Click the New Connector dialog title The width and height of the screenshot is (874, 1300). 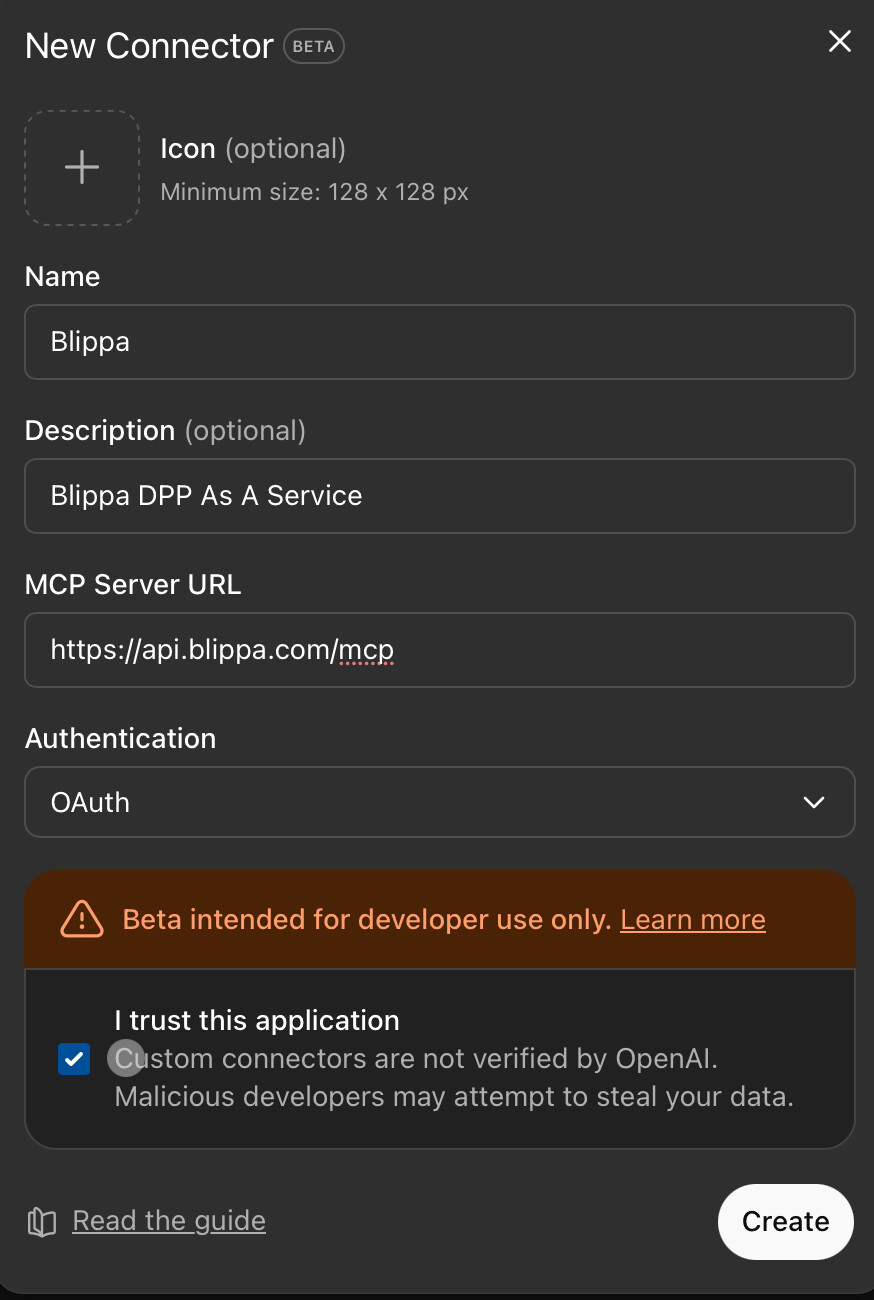coord(149,46)
